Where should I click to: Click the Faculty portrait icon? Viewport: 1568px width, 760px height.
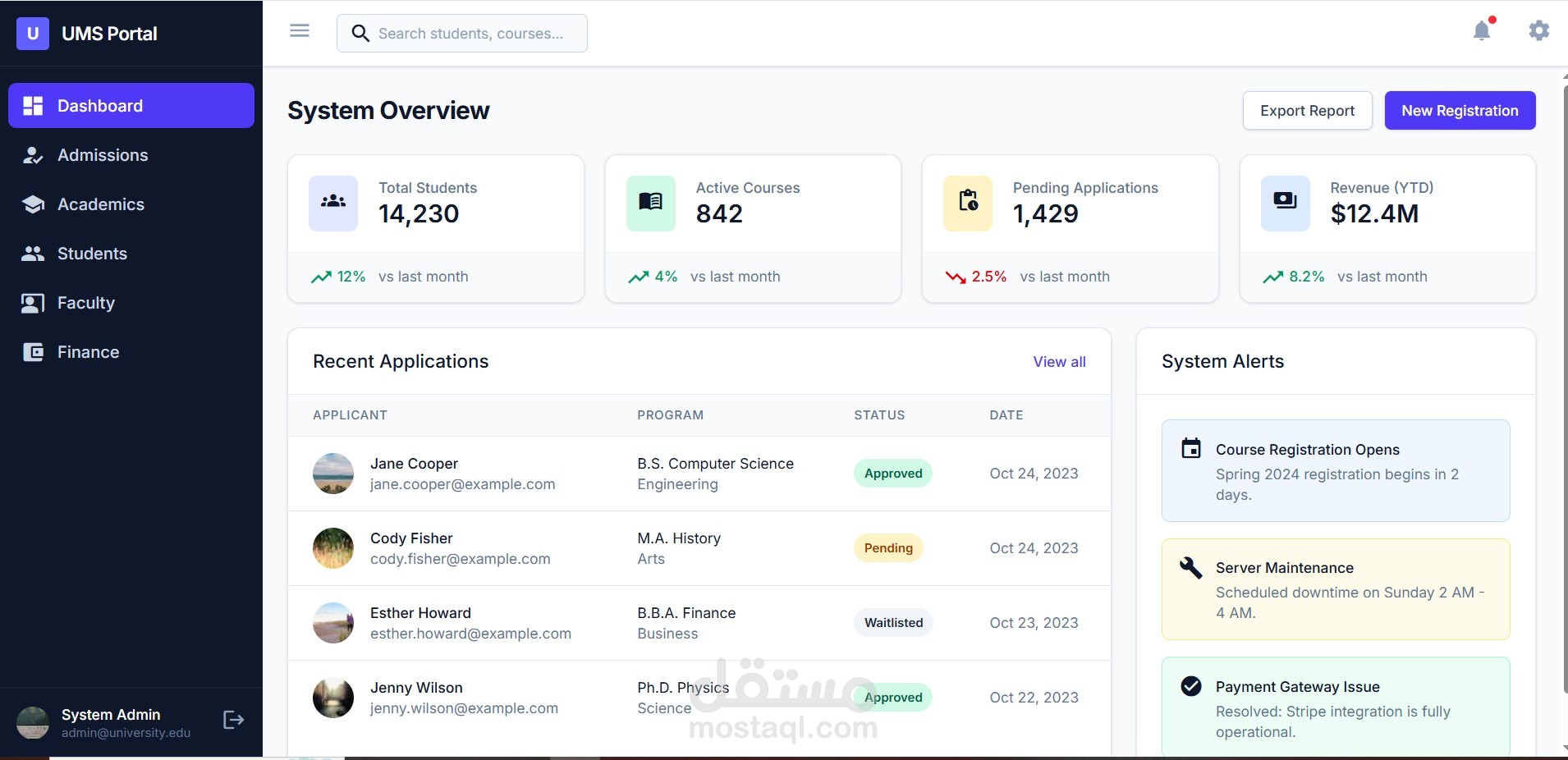point(33,303)
